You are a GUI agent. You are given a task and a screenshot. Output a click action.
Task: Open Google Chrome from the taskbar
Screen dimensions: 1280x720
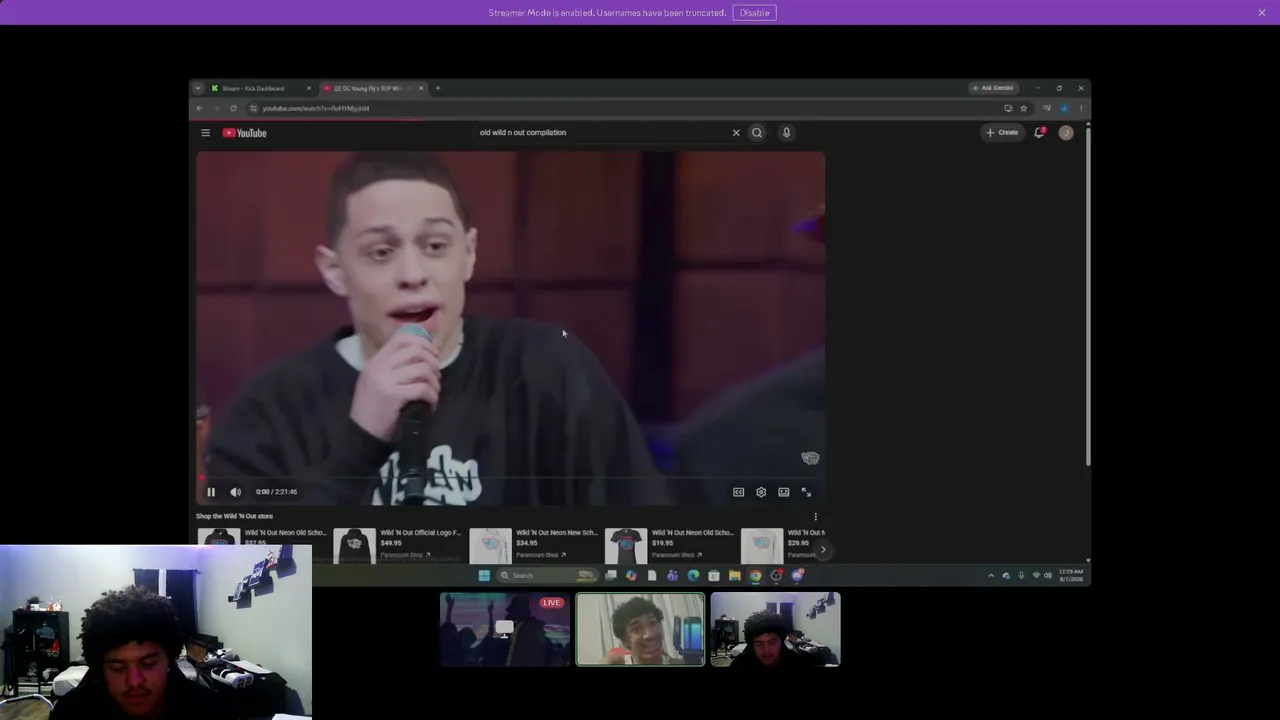(x=755, y=575)
